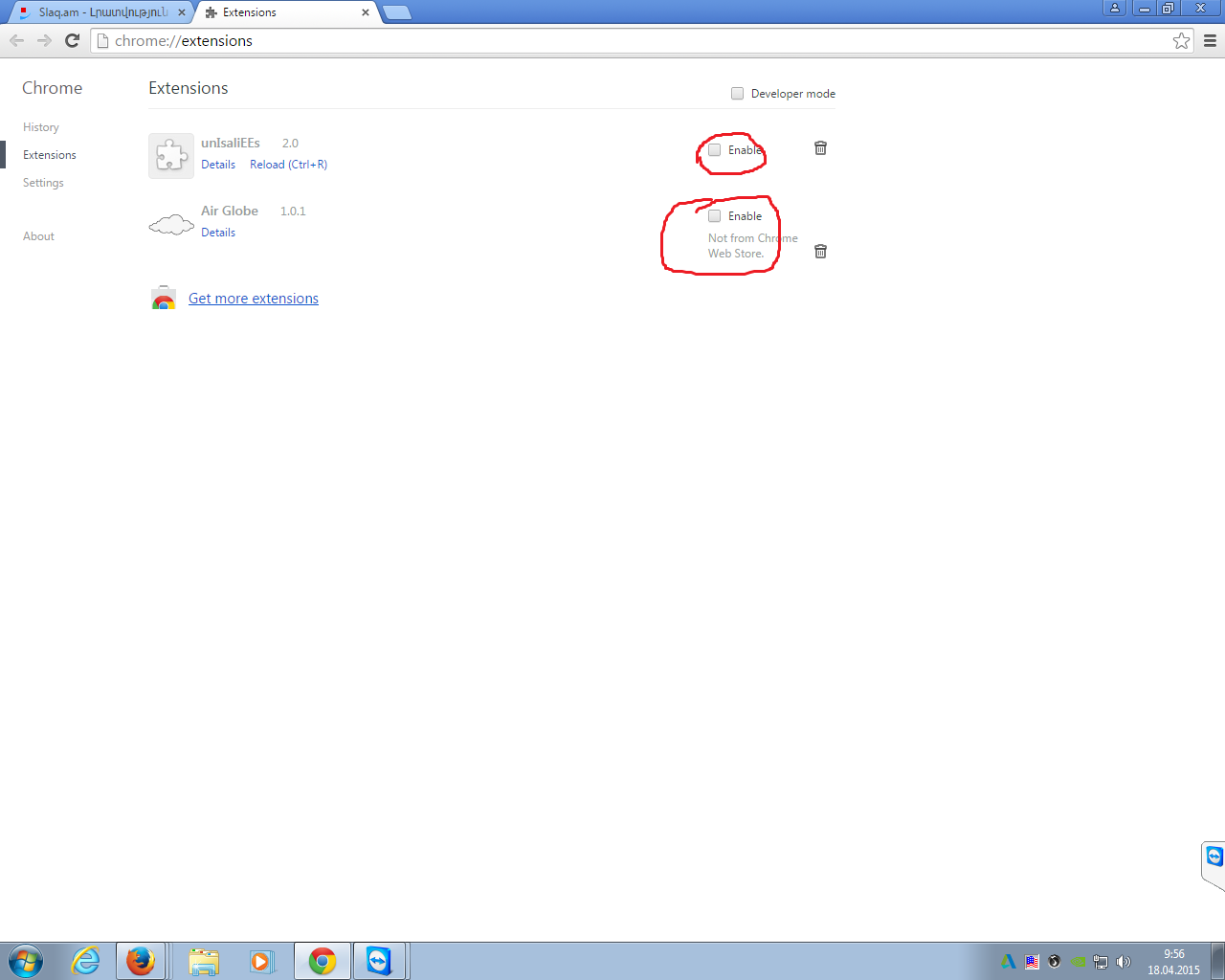Close the Extensions tab
The height and width of the screenshot is (980, 1225).
pyautogui.click(x=366, y=12)
